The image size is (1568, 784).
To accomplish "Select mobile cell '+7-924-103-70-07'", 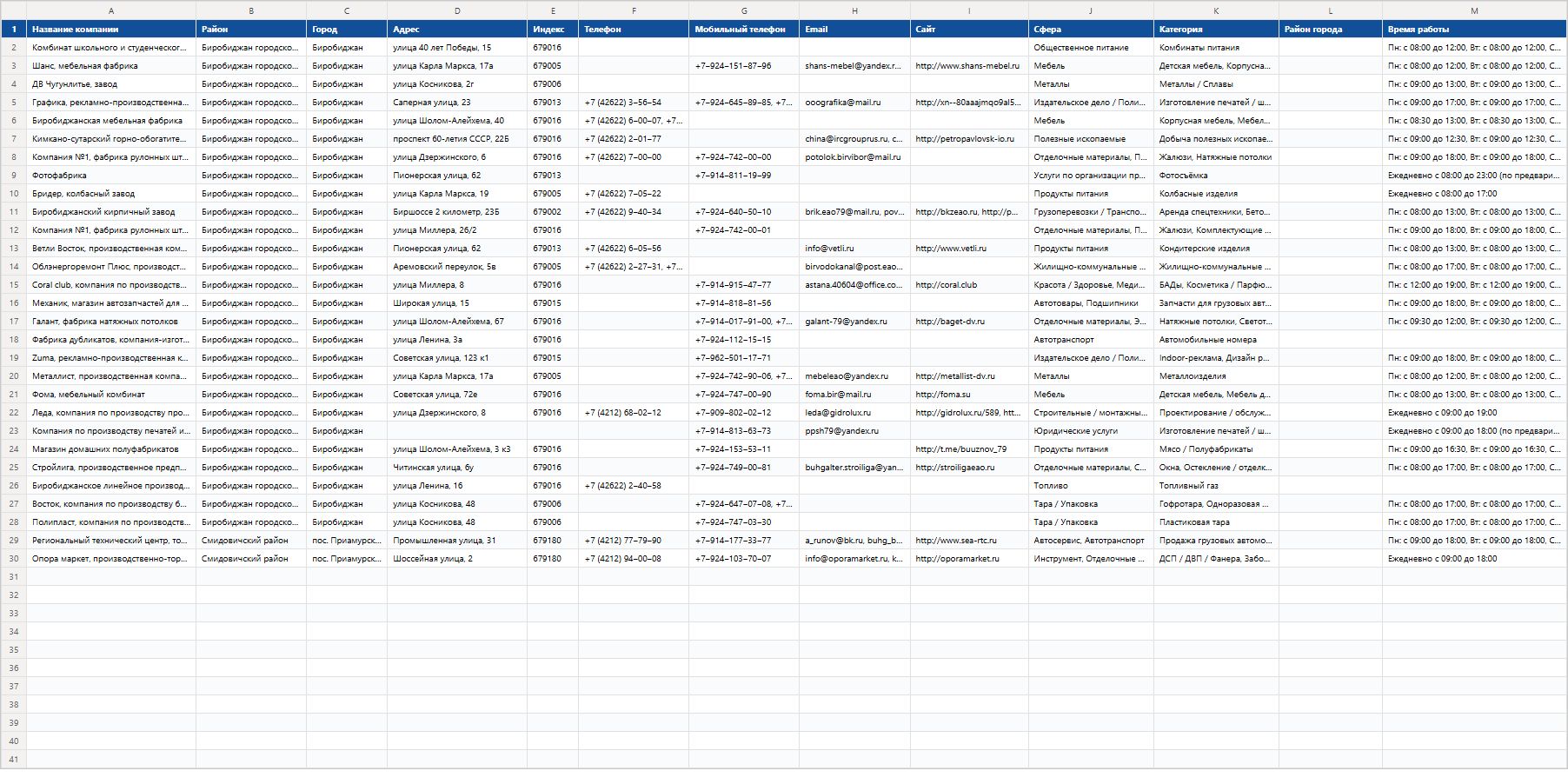I will click(744, 558).
